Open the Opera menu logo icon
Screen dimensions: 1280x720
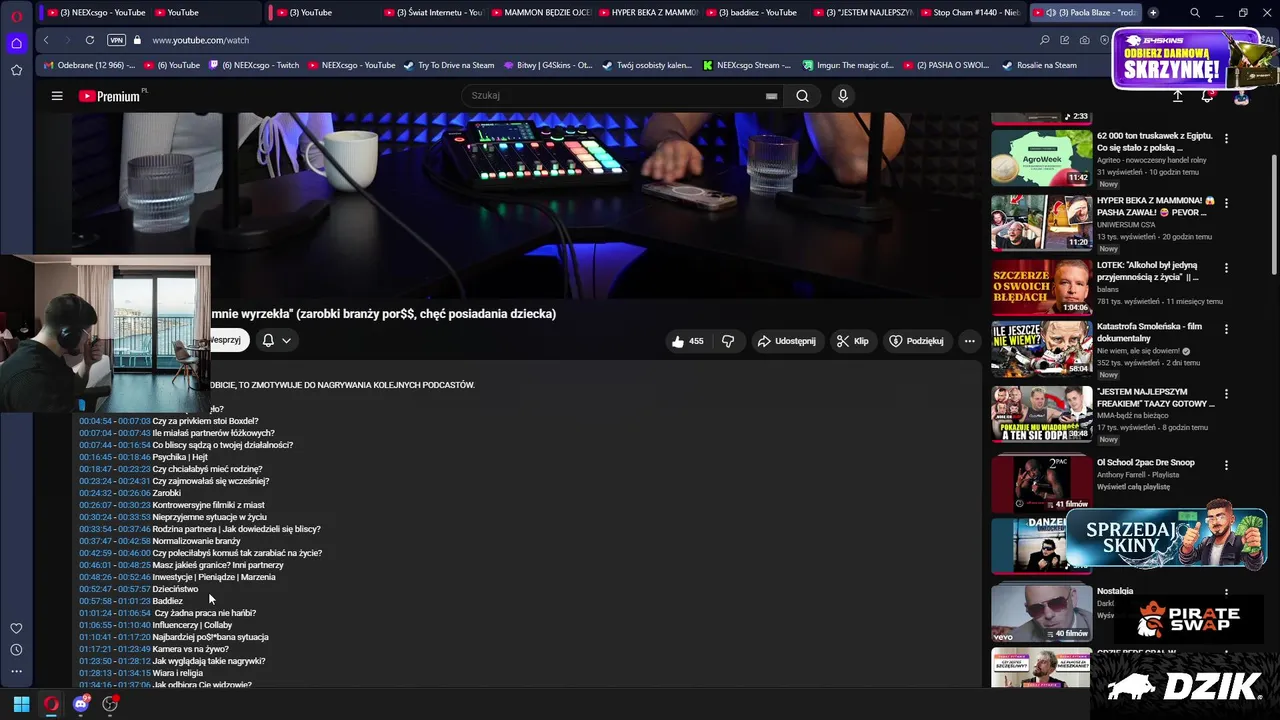[16, 16]
